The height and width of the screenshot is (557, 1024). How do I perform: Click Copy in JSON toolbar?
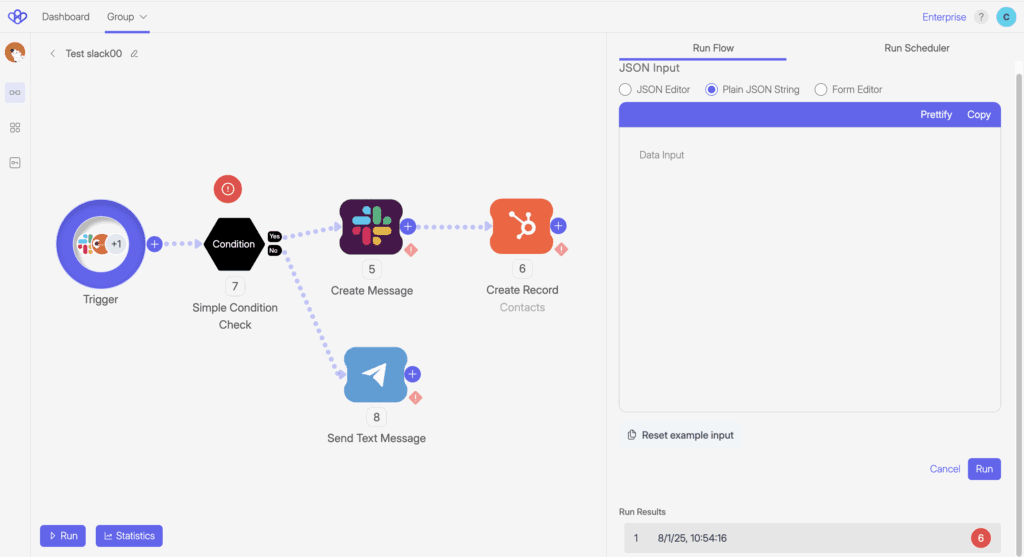(978, 114)
